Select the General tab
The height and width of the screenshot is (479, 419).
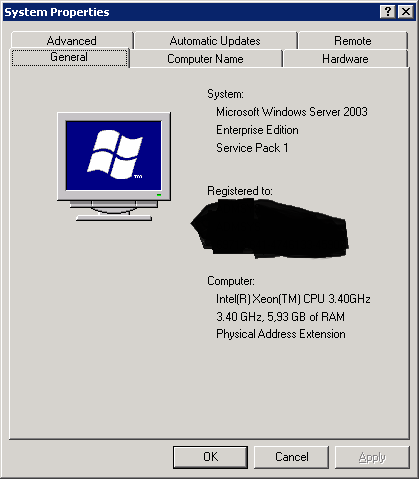69,57
